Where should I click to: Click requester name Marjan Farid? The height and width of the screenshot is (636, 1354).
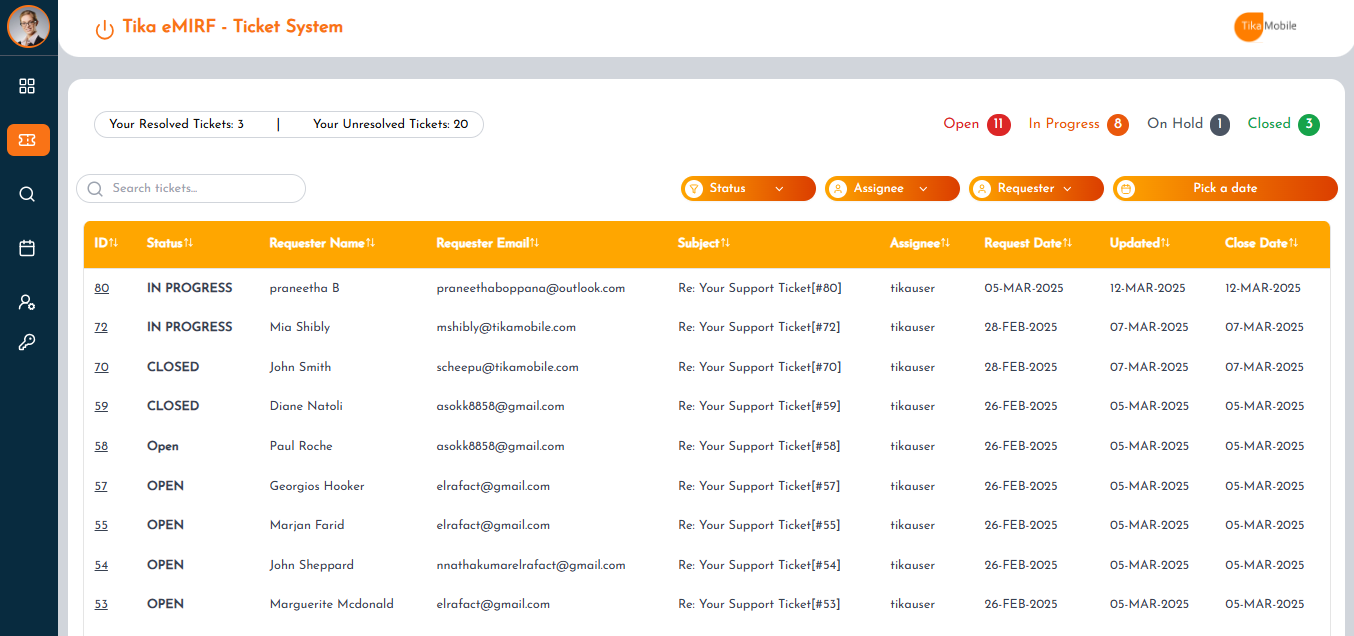tap(307, 525)
